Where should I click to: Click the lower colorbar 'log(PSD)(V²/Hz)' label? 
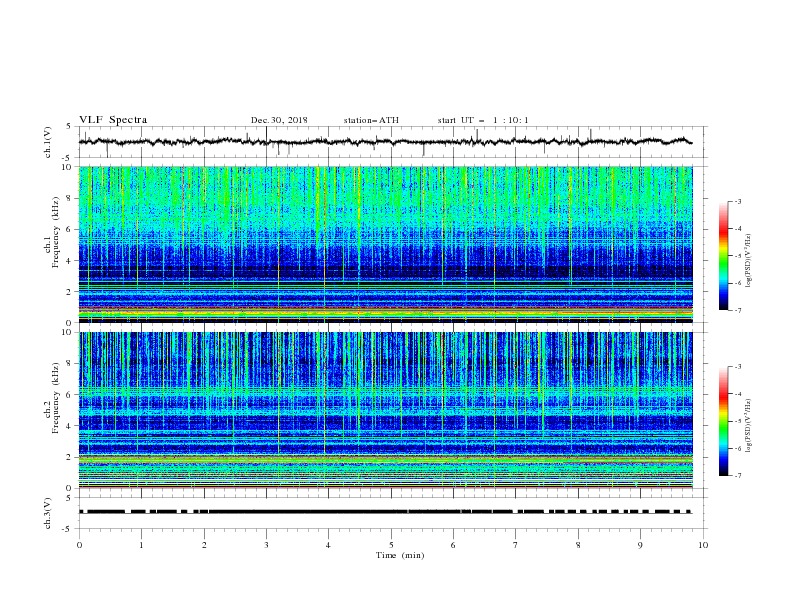pos(749,425)
